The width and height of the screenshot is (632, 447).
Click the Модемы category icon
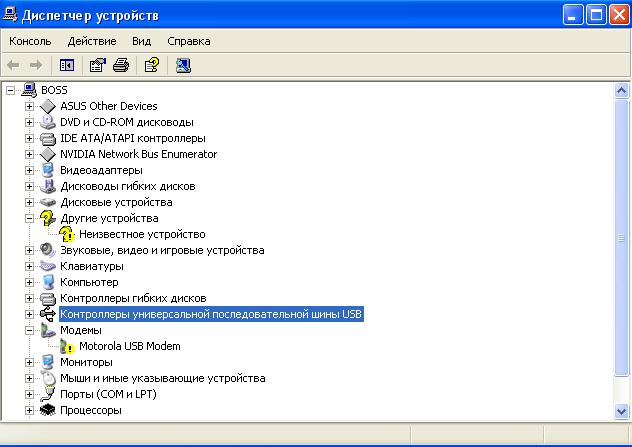pos(48,330)
